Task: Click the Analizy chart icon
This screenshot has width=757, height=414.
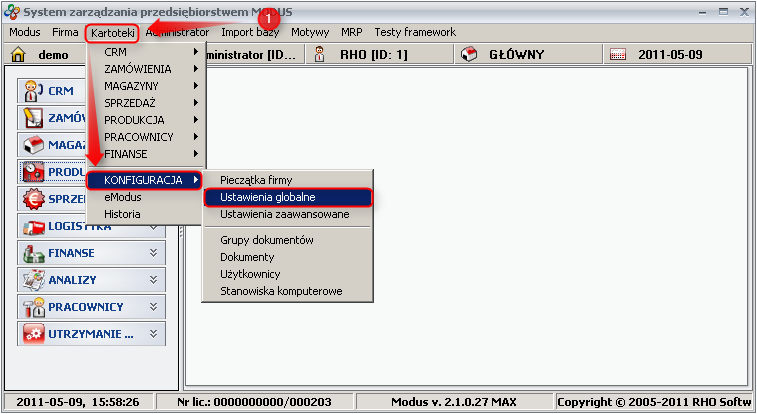Action: [34, 280]
